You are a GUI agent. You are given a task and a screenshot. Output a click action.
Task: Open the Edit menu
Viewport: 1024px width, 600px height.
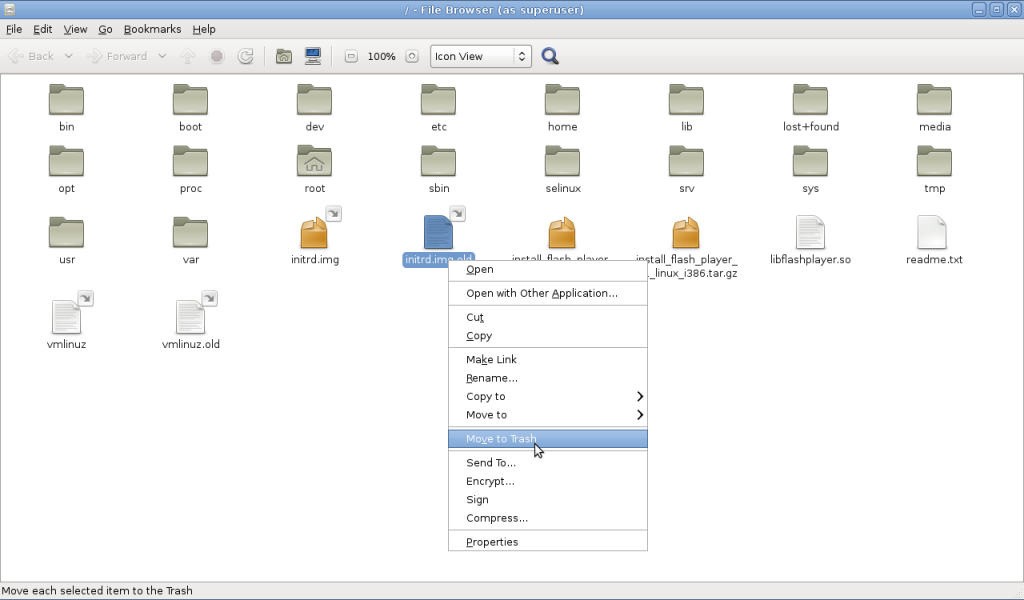click(x=42, y=29)
